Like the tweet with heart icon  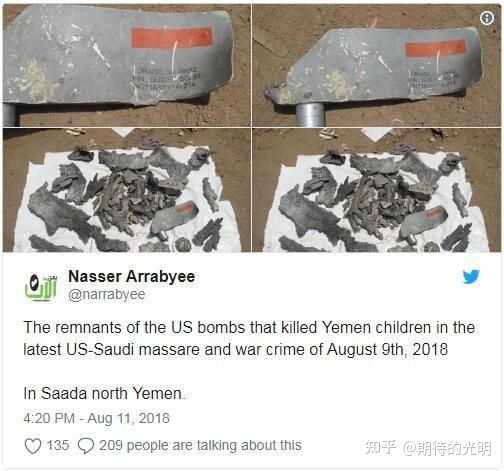[x=33, y=446]
